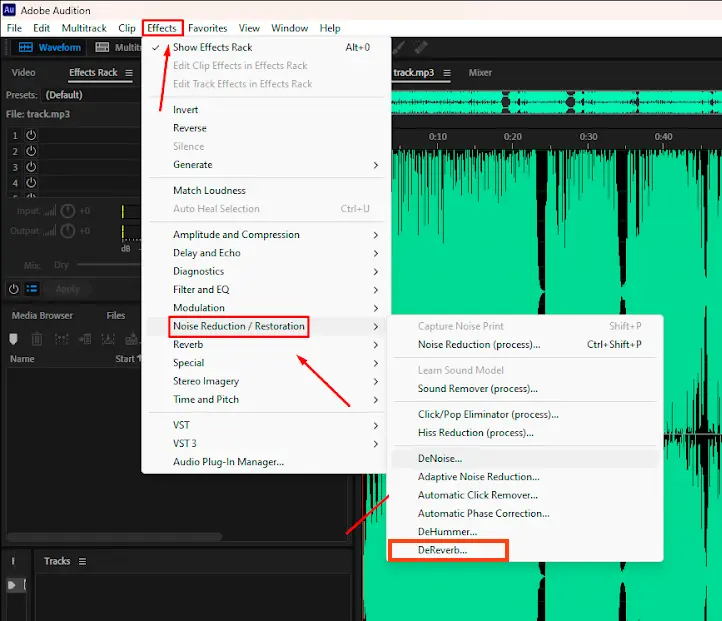Switch to Waveform view
This screenshot has height=621, width=722.
[x=50, y=47]
